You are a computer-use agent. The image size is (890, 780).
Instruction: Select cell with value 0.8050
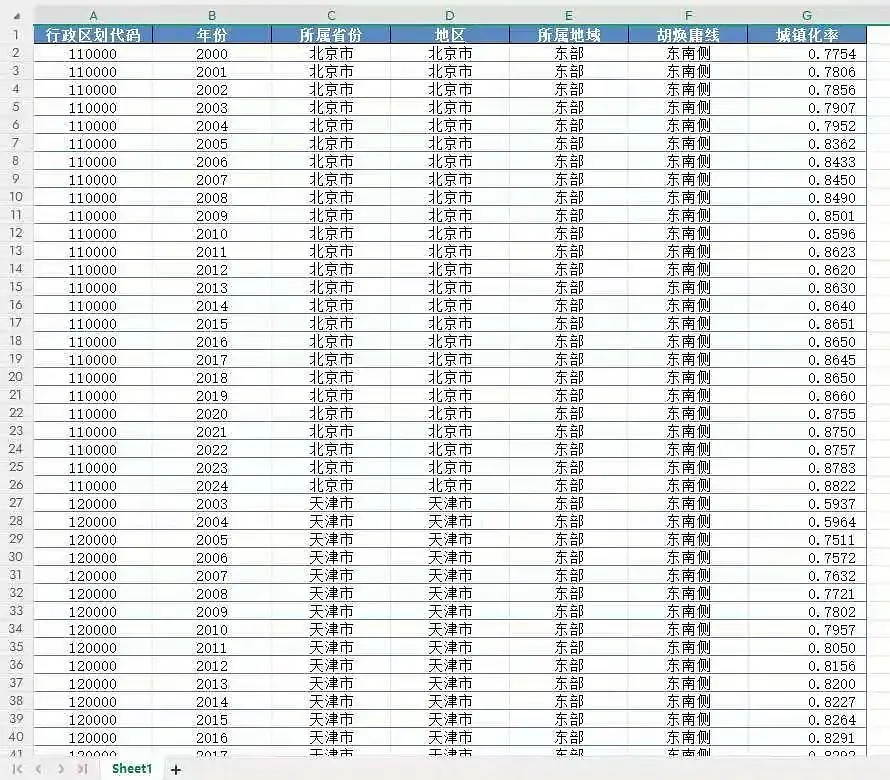point(807,648)
